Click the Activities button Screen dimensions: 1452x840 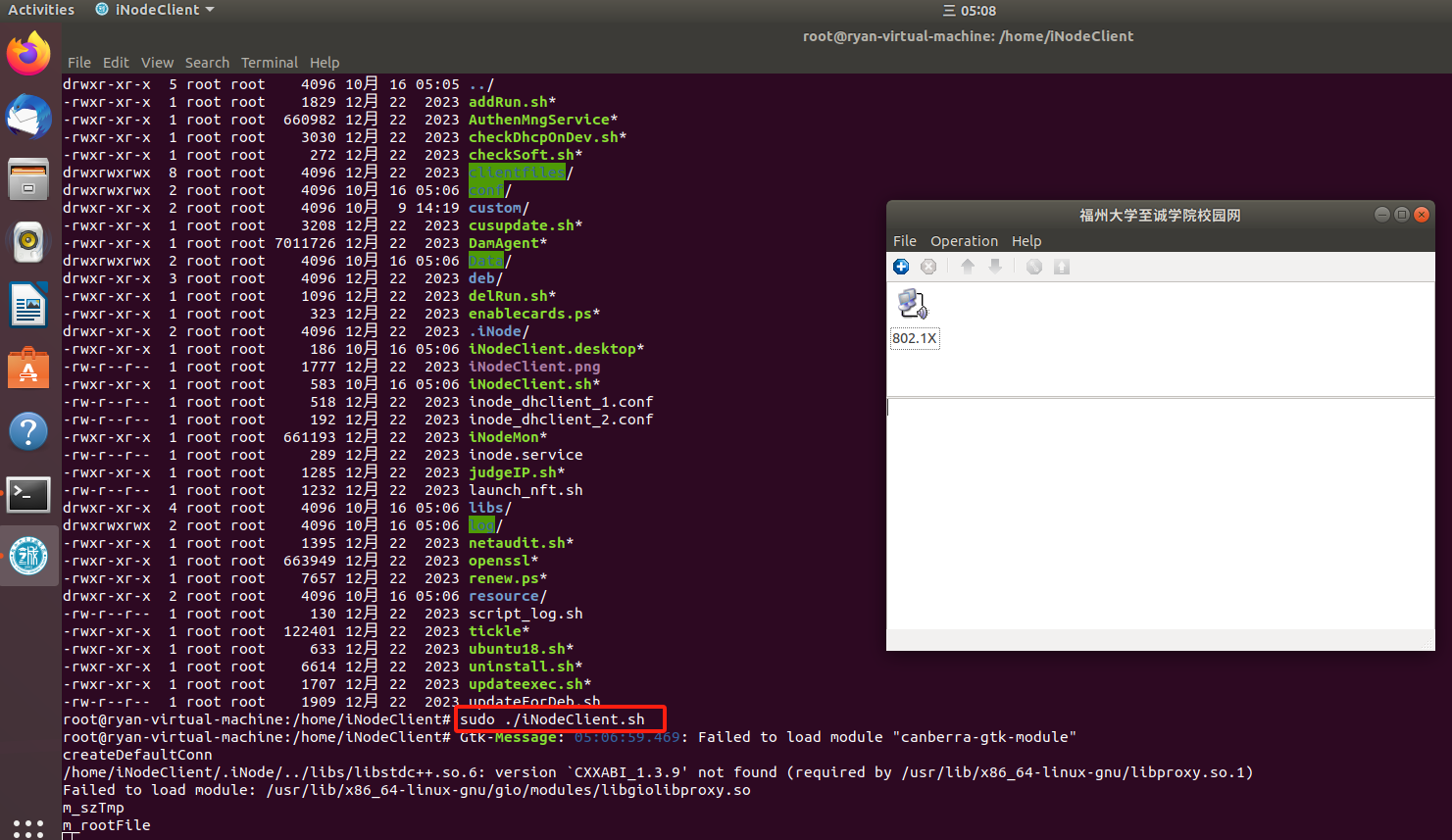[x=41, y=10]
